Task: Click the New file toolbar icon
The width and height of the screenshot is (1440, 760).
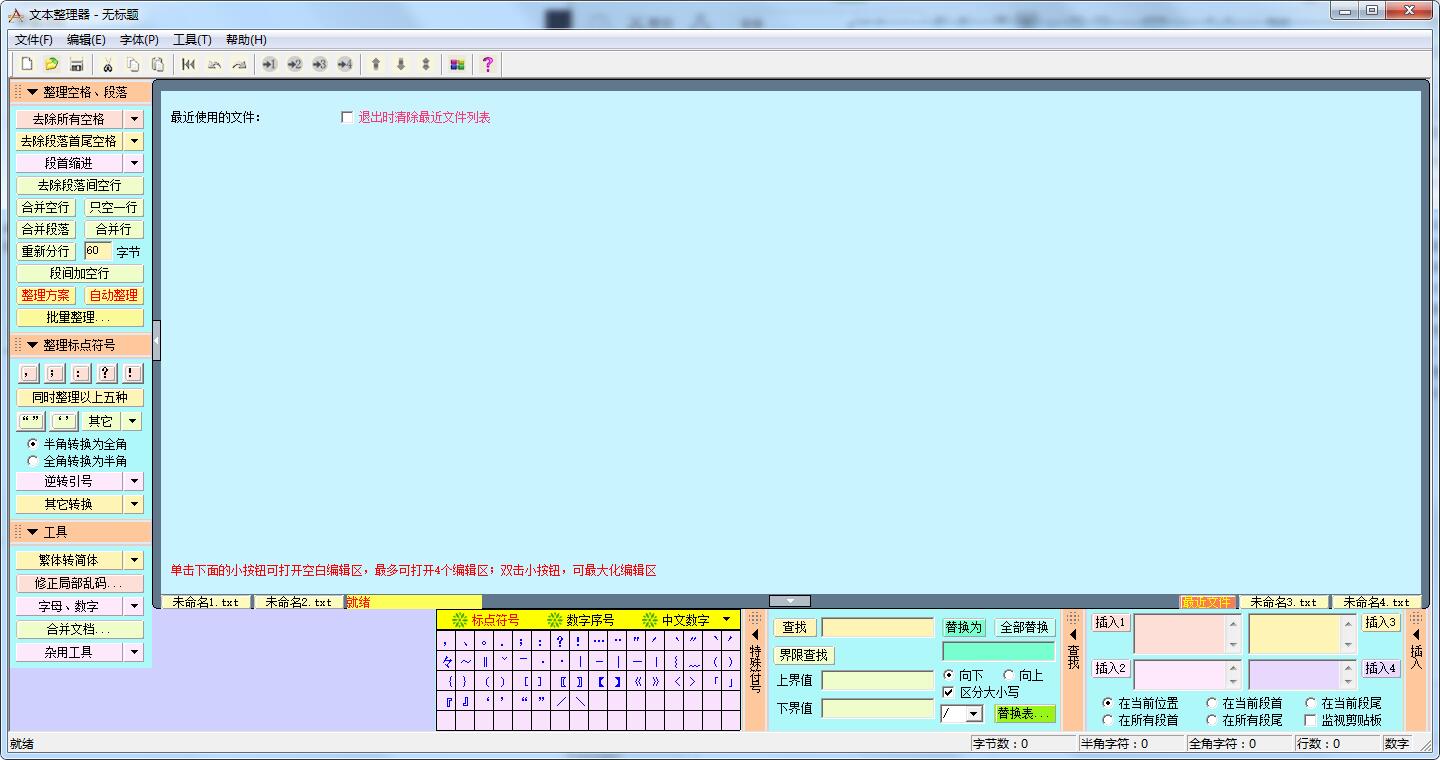Action: pos(27,64)
